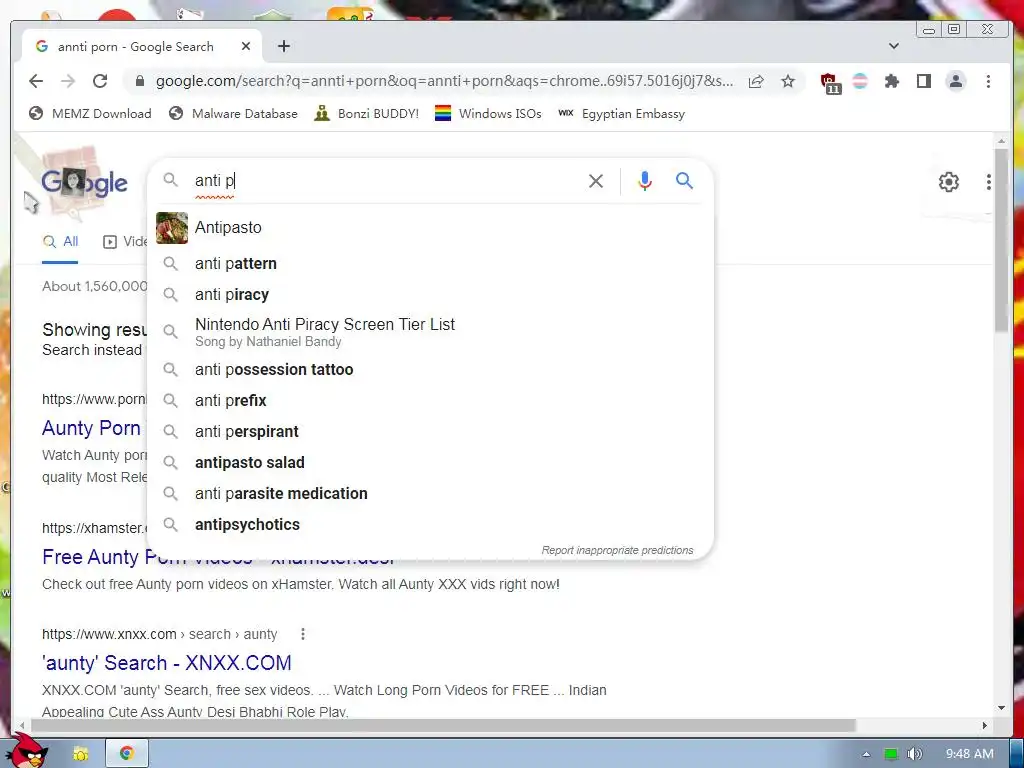The width and height of the screenshot is (1024, 768).
Task: Click into the Google search field
Action: click(x=385, y=181)
